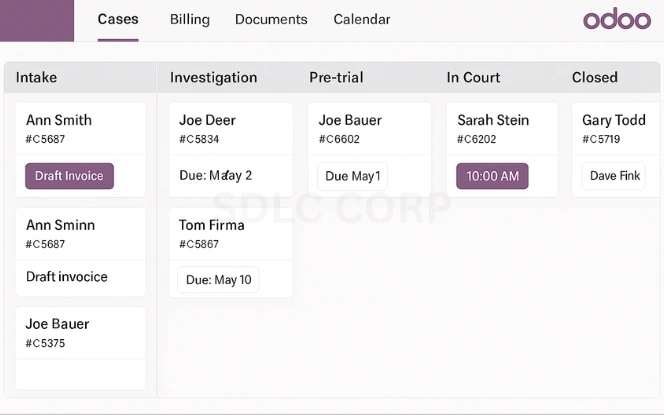Image resolution: width=664 pixels, height=415 pixels.
Task: Open the Sarah Stein case card
Action: click(x=502, y=149)
